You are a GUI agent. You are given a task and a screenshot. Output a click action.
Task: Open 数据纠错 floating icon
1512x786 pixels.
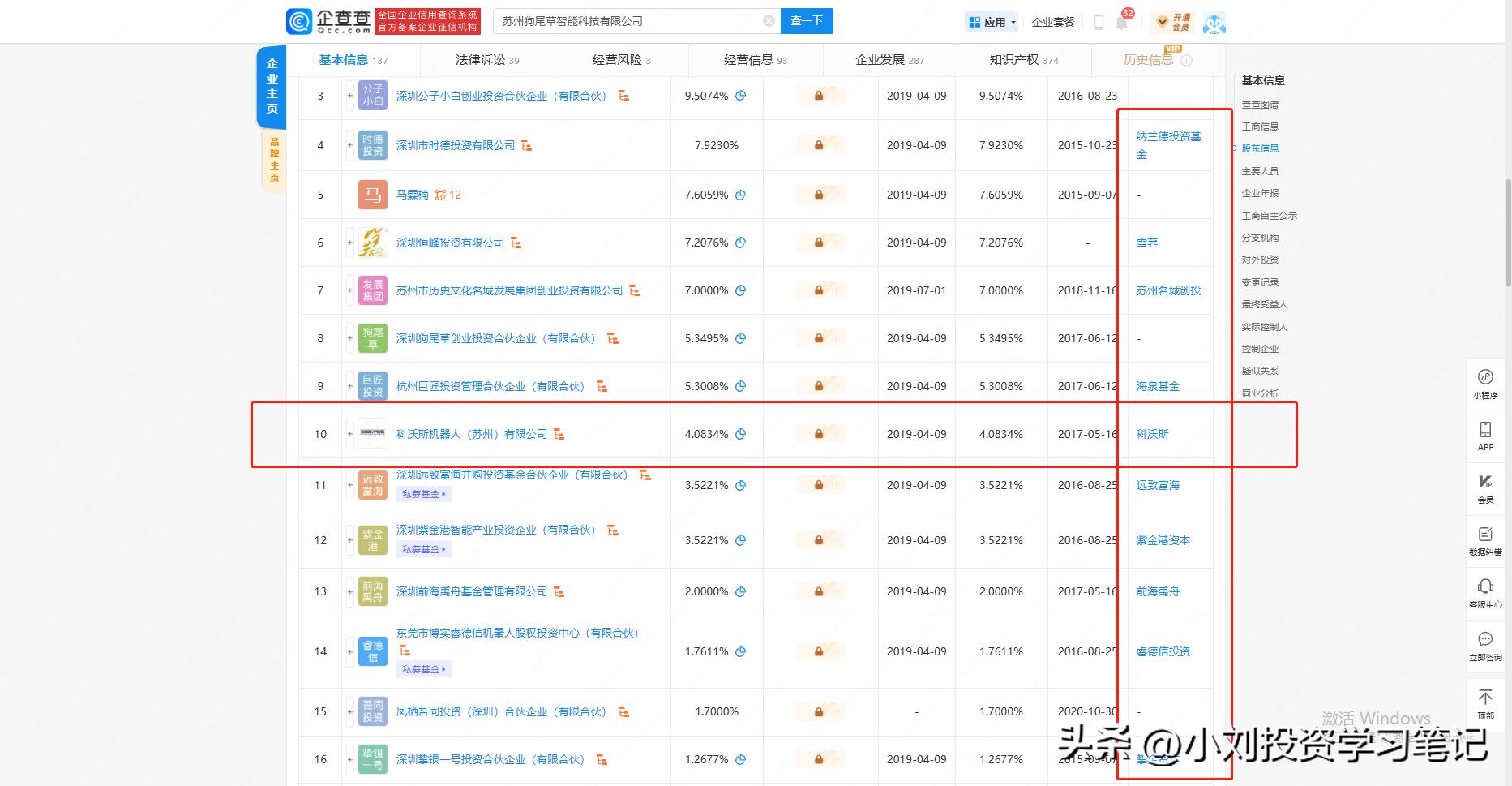coord(1485,541)
